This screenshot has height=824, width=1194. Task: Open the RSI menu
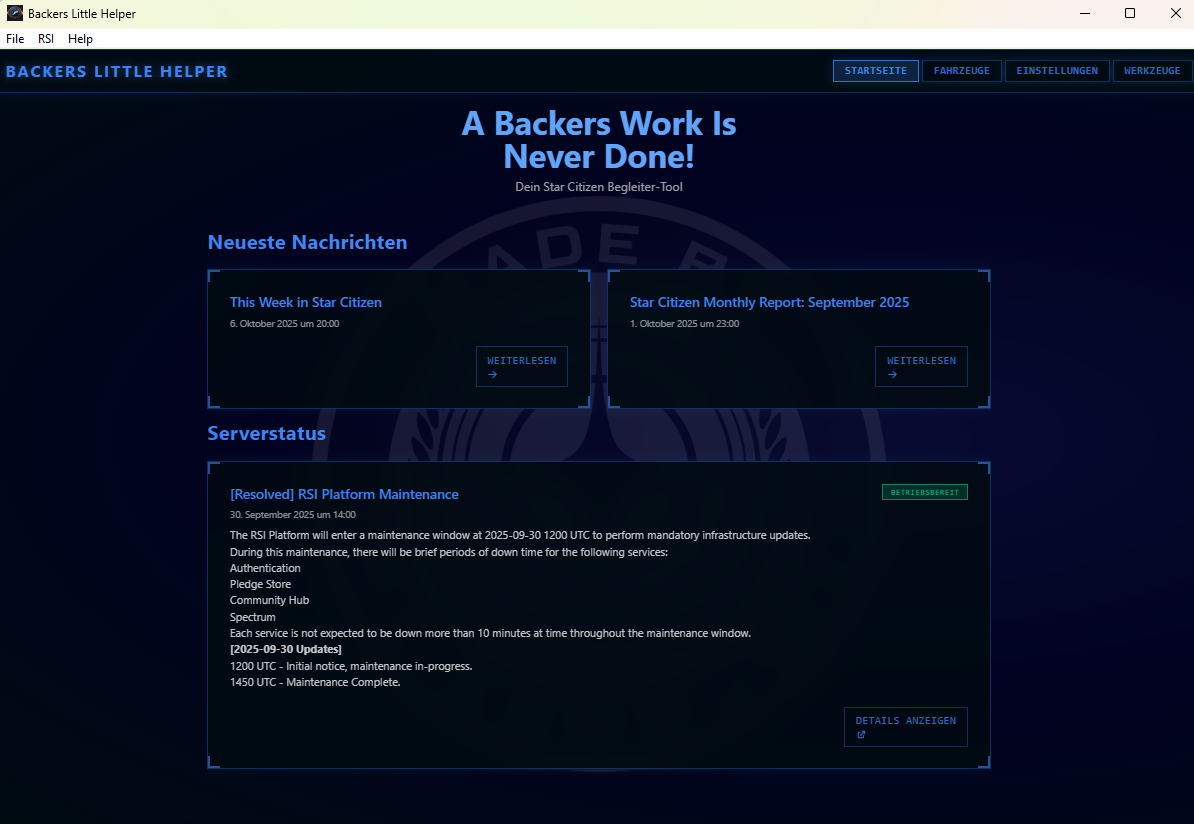point(46,39)
